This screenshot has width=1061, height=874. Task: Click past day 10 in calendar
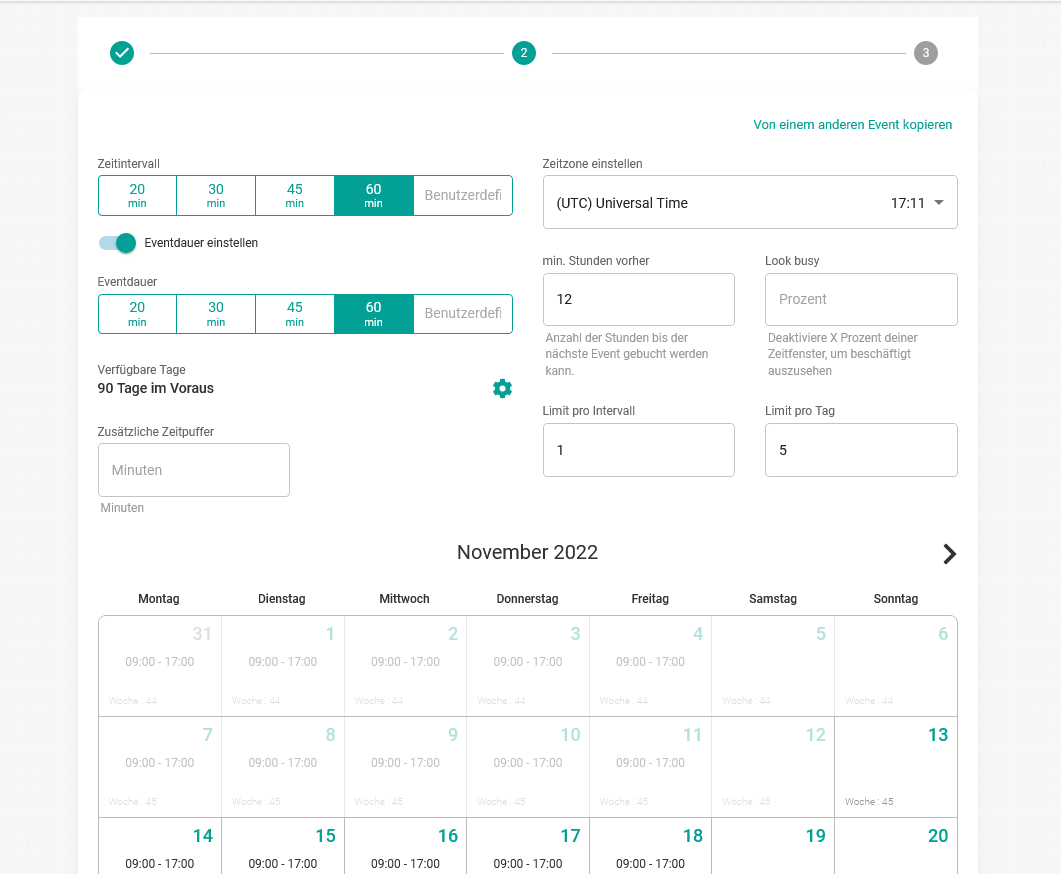[528, 767]
